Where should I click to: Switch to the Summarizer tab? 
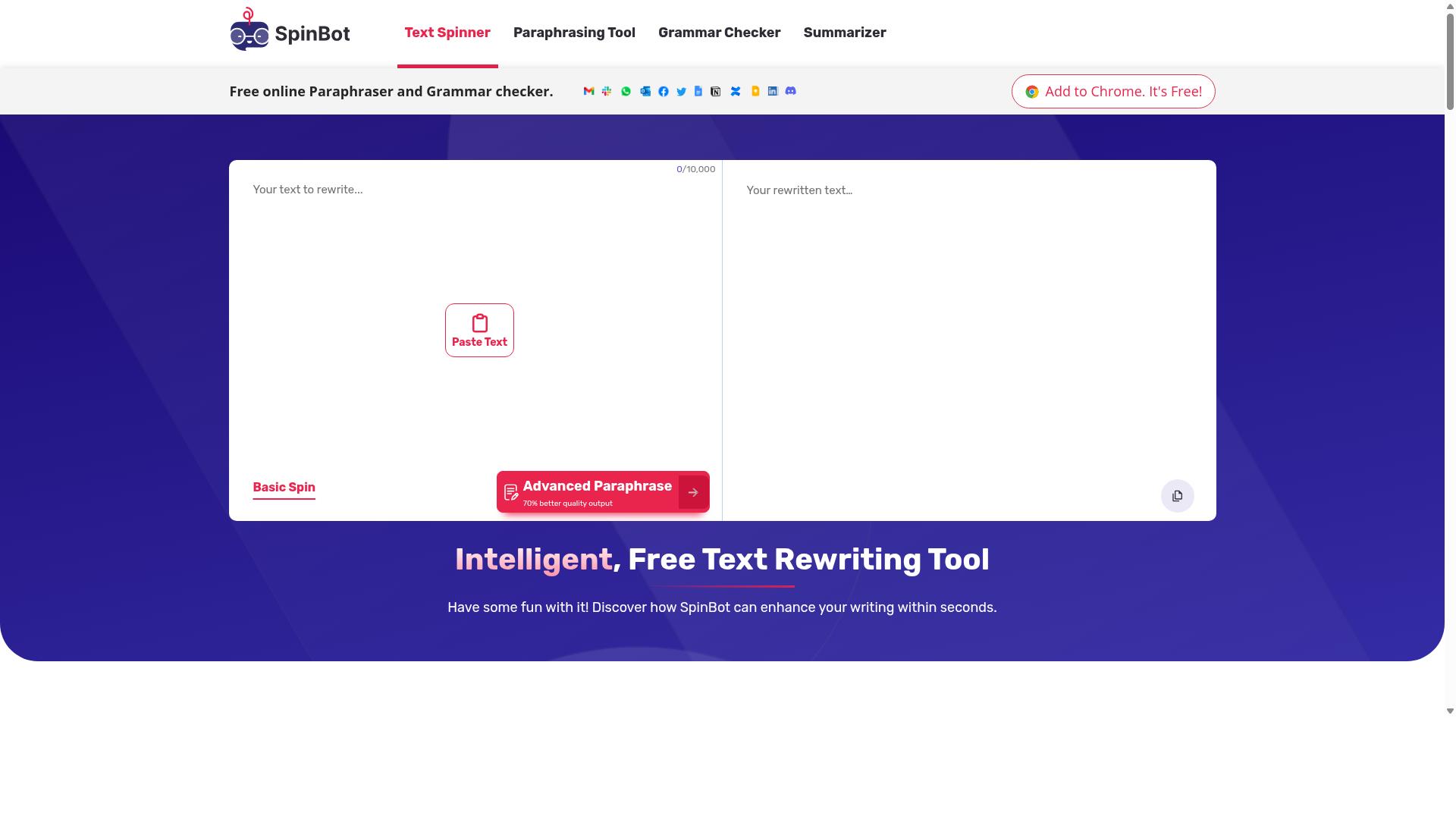845,33
